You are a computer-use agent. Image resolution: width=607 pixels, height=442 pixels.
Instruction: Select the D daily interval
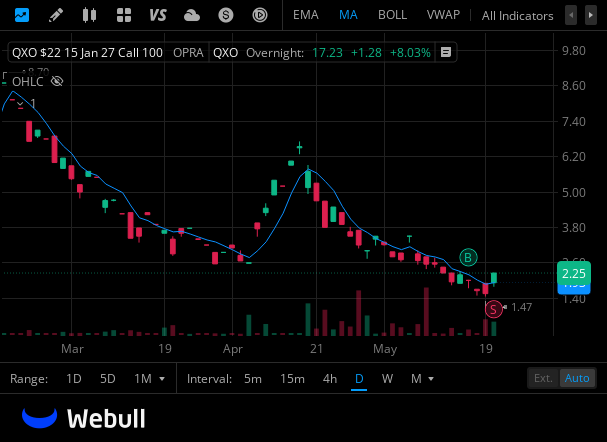point(359,379)
